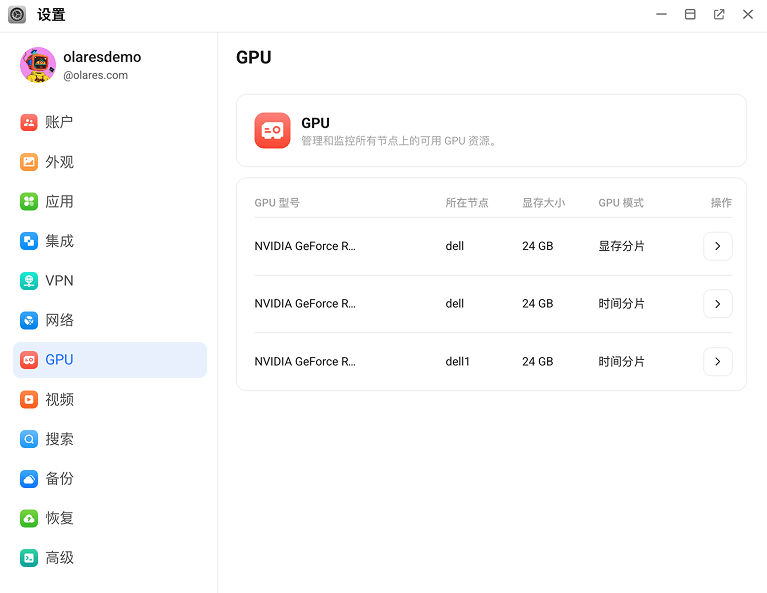Click the 外观 appearance icon
The width and height of the screenshot is (767, 593).
29,162
